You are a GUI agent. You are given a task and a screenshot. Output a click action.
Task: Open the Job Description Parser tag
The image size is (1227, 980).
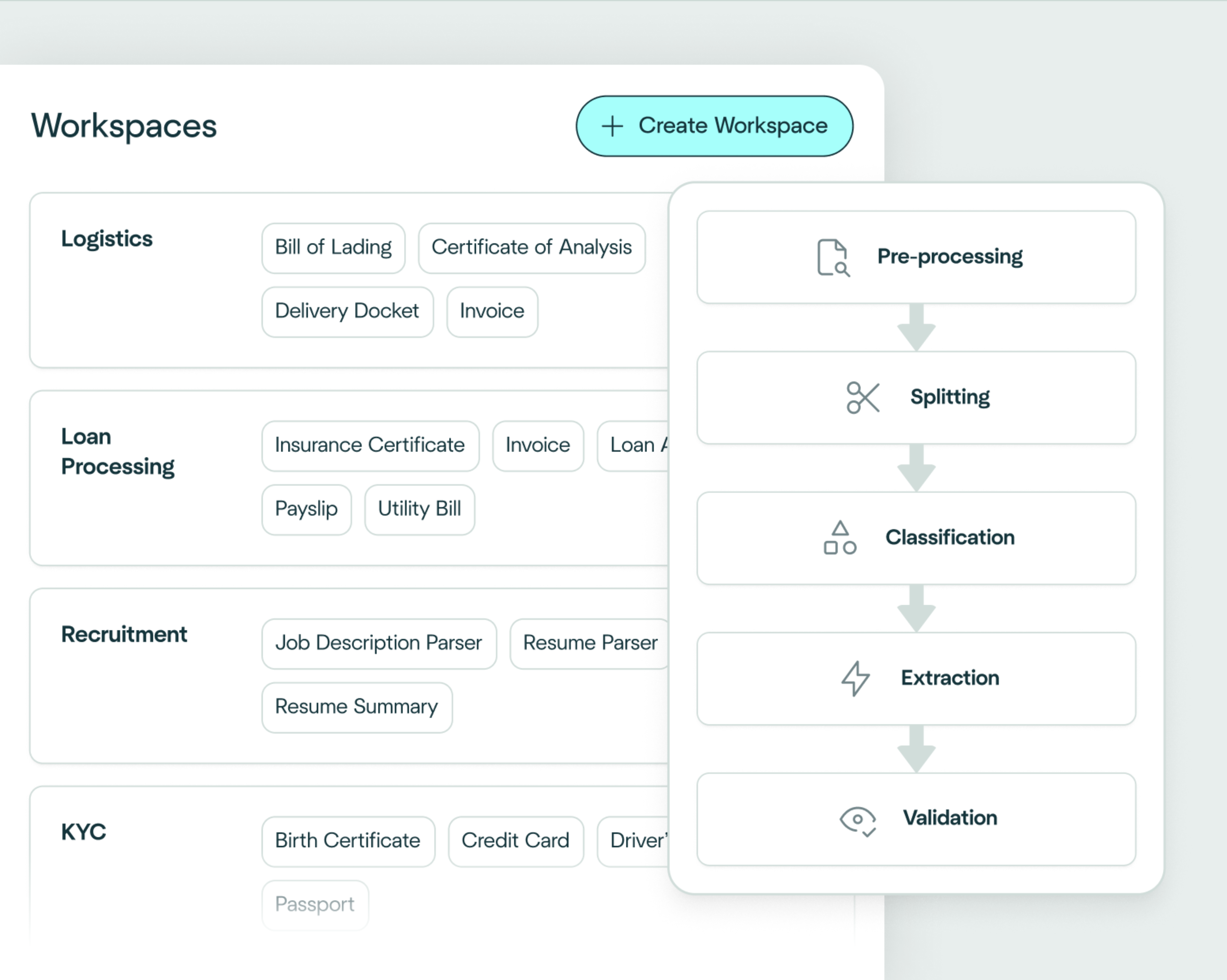pyautogui.click(x=378, y=643)
